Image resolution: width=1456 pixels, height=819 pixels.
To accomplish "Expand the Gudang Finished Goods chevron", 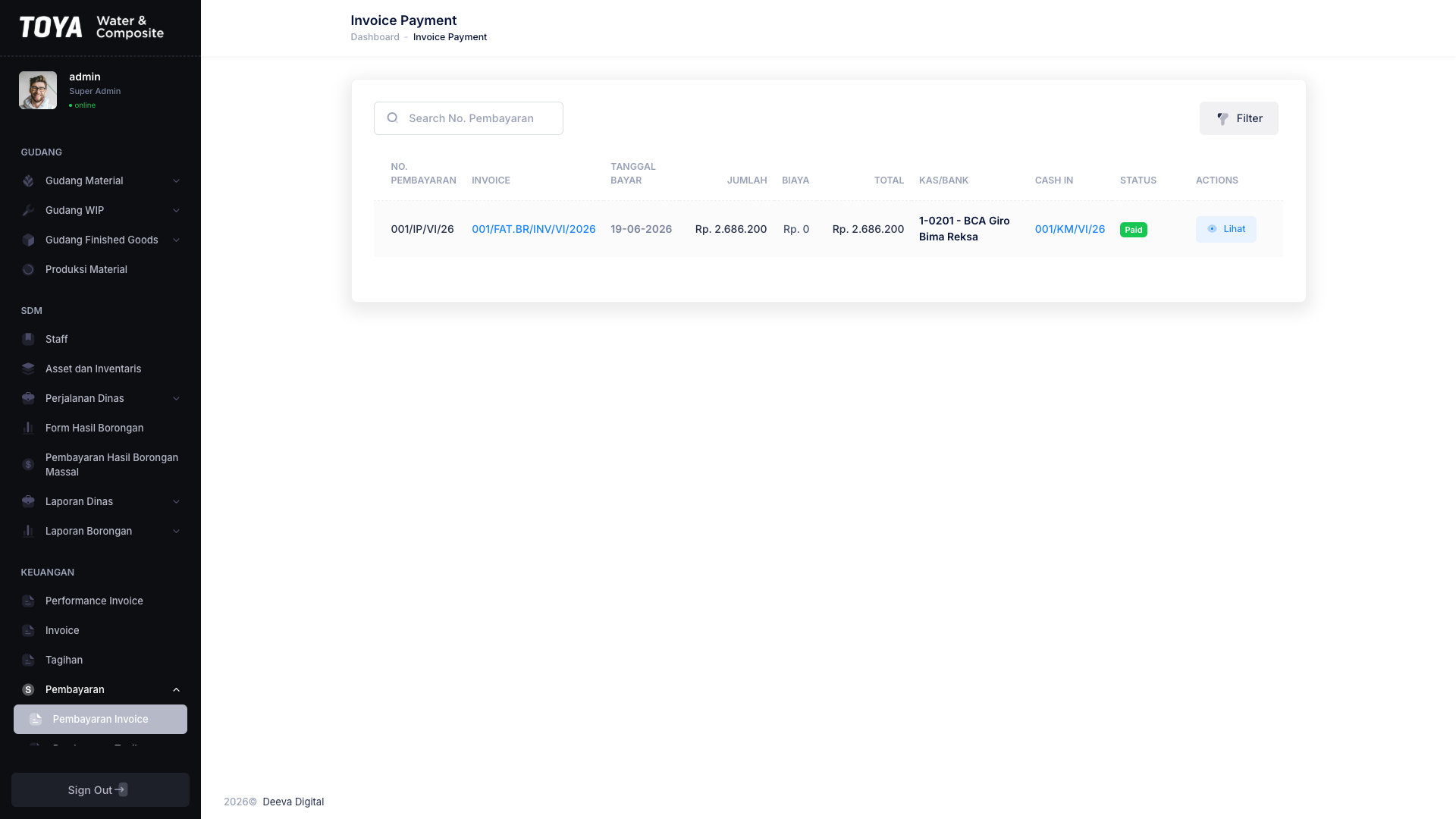I will [x=176, y=240].
